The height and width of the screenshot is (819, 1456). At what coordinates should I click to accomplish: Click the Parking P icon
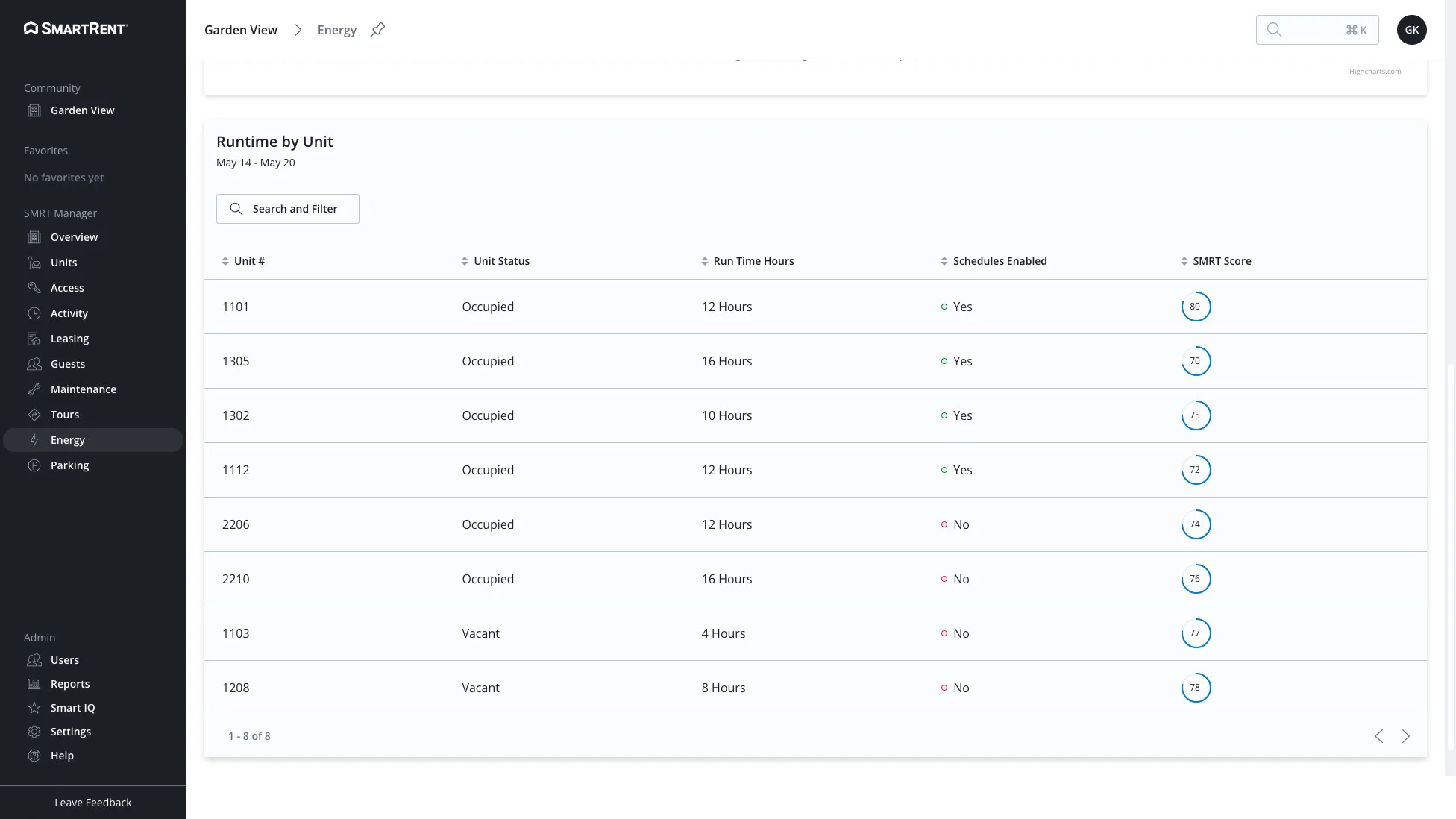coord(34,465)
